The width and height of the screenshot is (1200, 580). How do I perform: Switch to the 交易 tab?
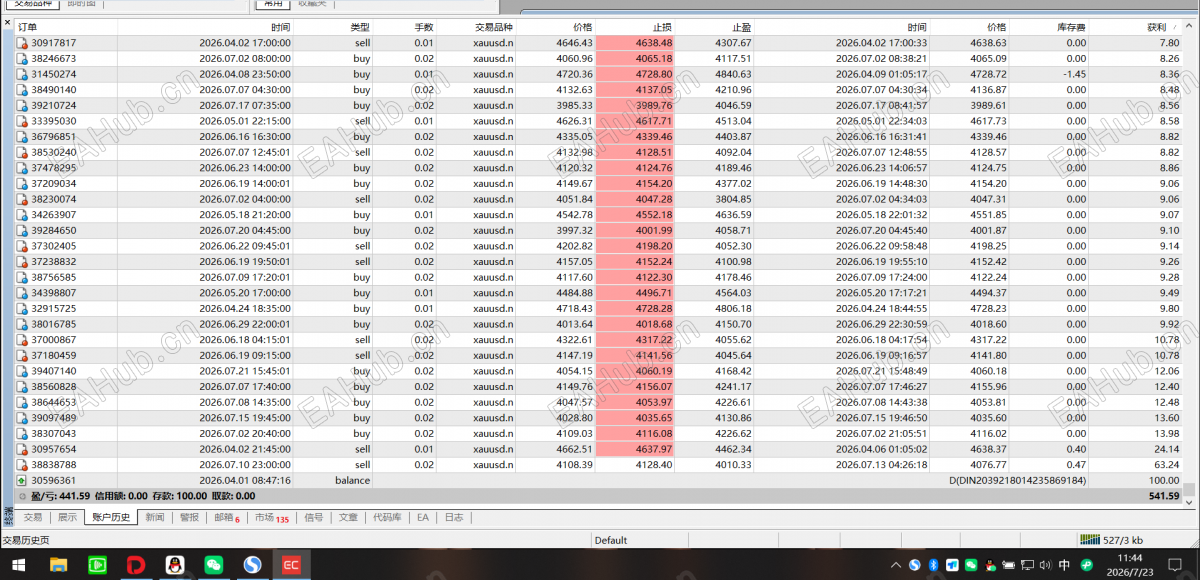tap(33, 518)
